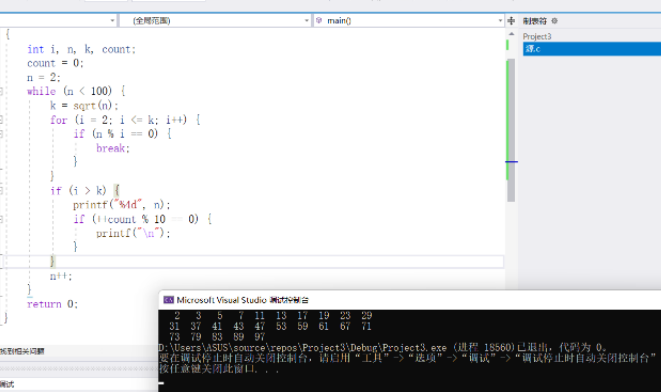Click the 'n = 2;' code line

43,78
